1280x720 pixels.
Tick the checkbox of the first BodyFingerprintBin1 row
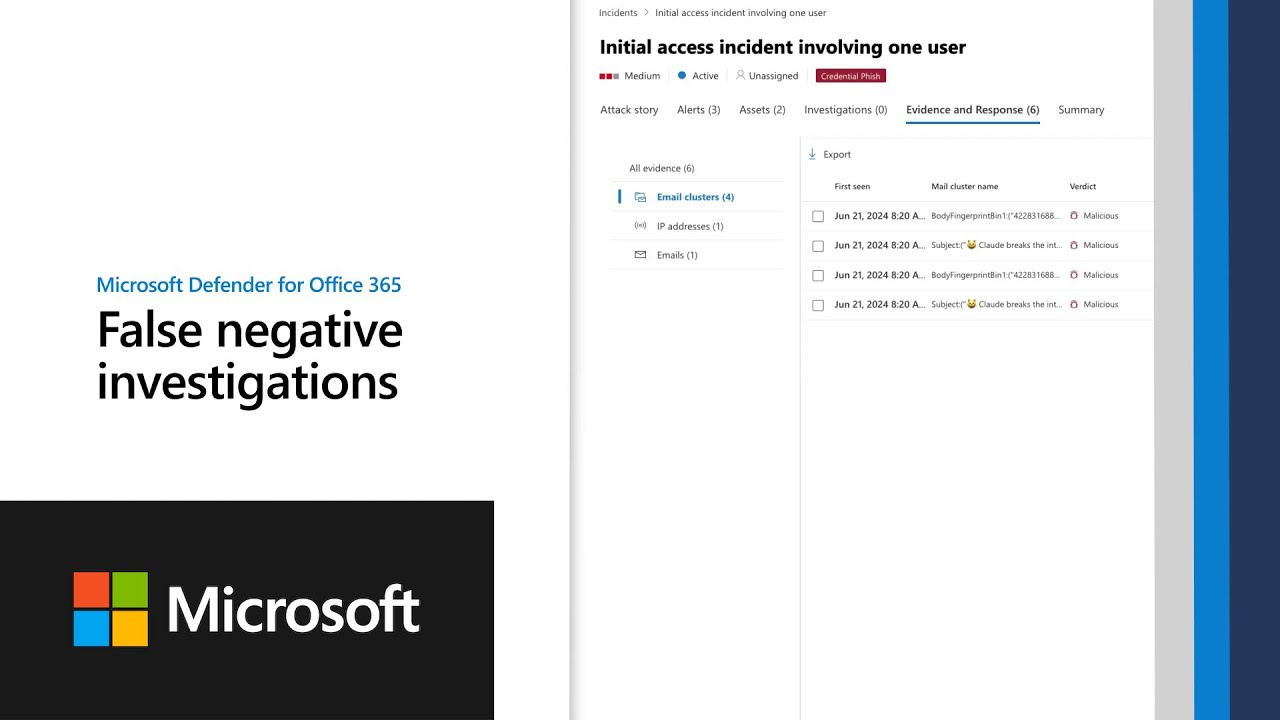point(818,216)
